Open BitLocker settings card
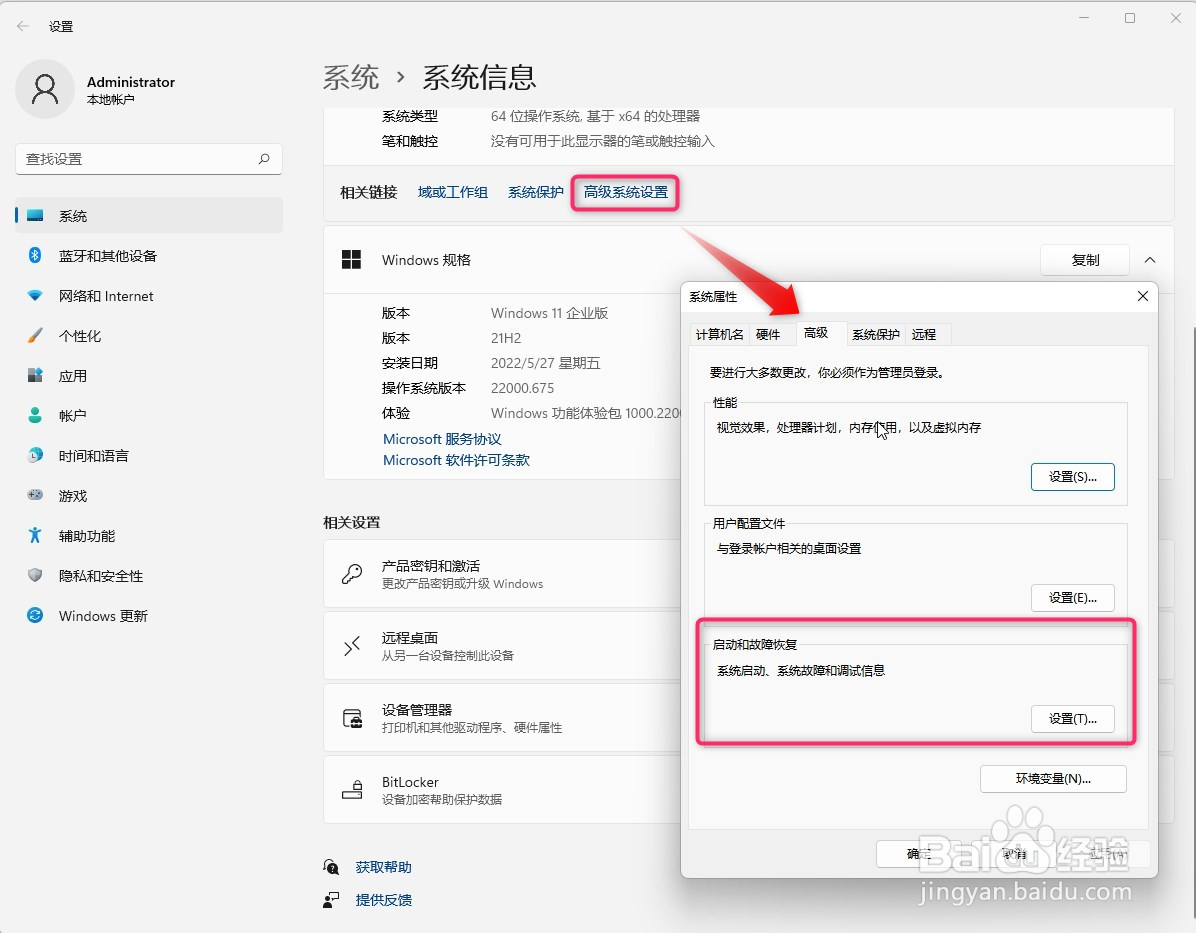The width and height of the screenshot is (1196, 933). pos(502,790)
